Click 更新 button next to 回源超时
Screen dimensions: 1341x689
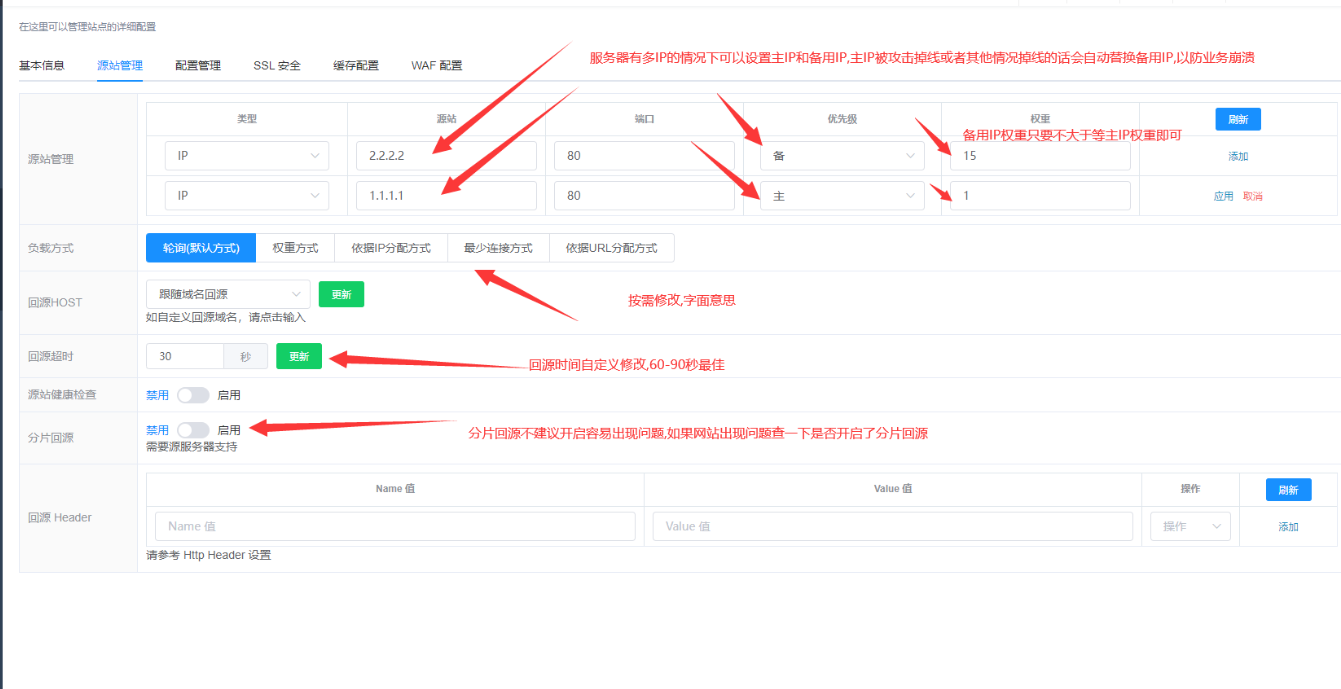(x=299, y=356)
